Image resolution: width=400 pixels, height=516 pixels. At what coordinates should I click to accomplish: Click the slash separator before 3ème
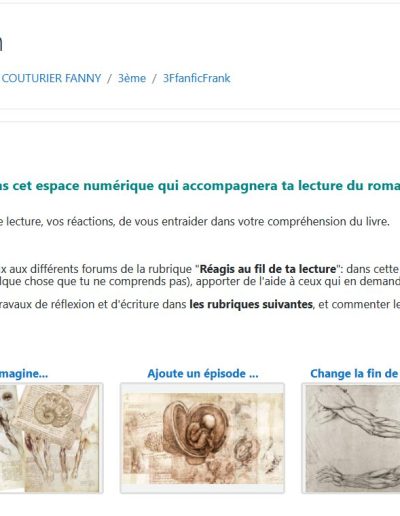[109, 79]
